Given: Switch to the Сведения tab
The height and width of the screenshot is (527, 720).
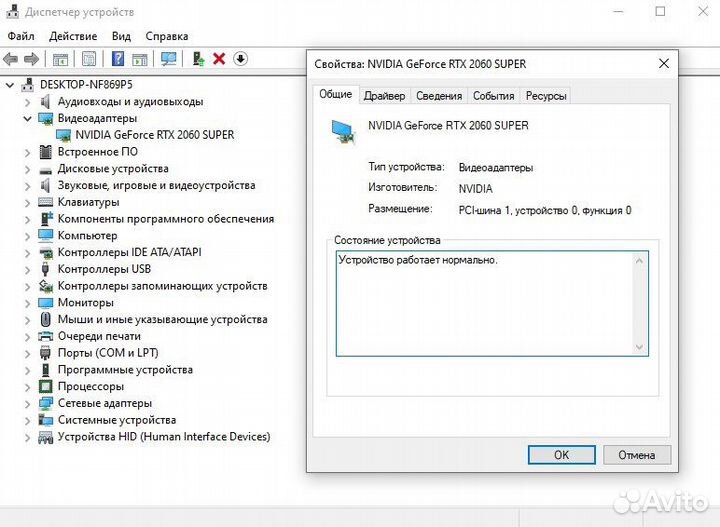Looking at the screenshot, I should (x=439, y=95).
